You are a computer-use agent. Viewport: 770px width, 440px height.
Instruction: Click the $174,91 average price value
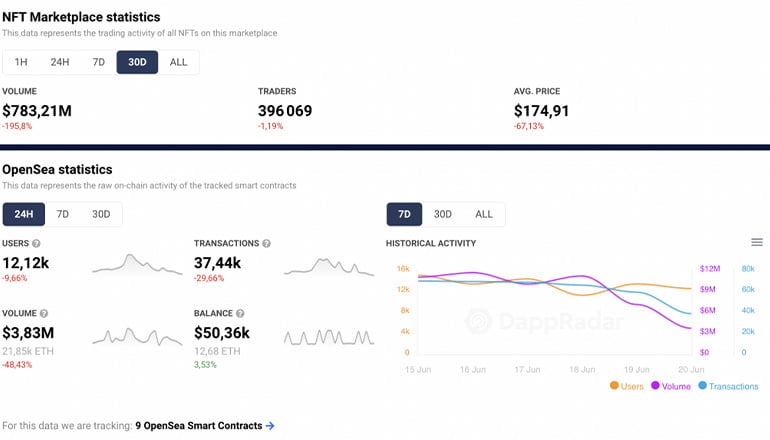(541, 111)
